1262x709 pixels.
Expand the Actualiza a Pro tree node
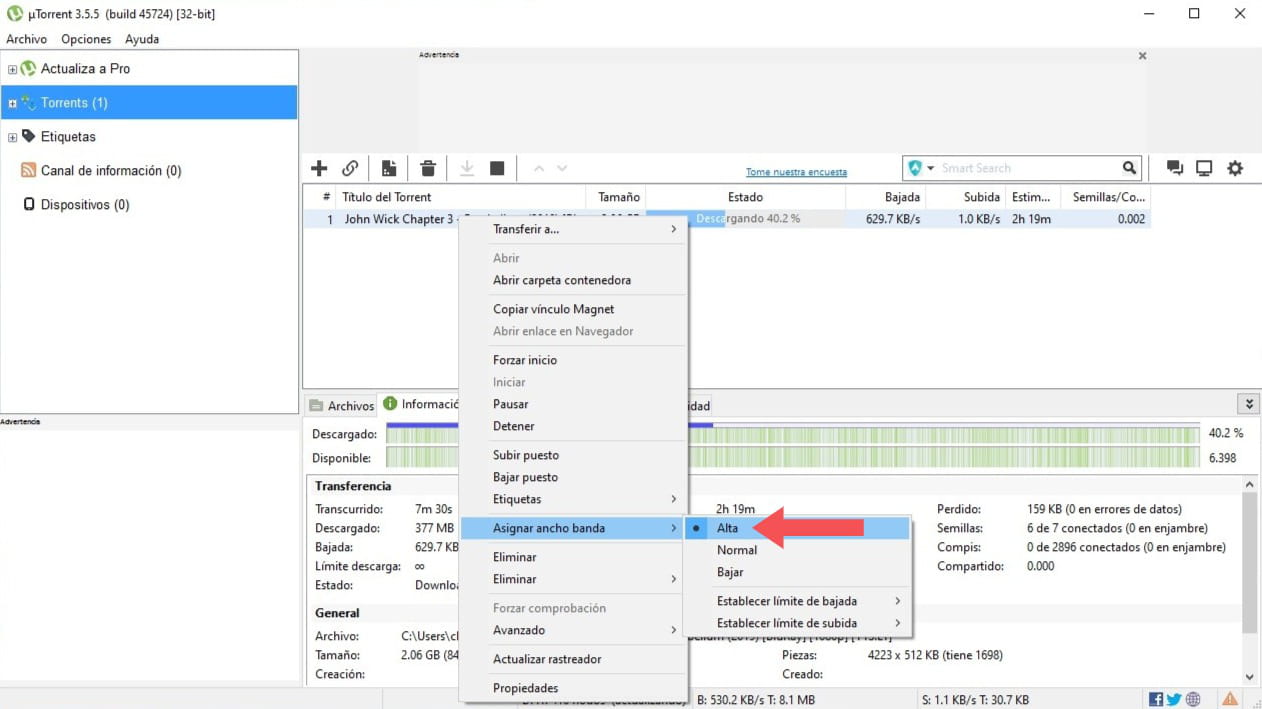(x=12, y=69)
